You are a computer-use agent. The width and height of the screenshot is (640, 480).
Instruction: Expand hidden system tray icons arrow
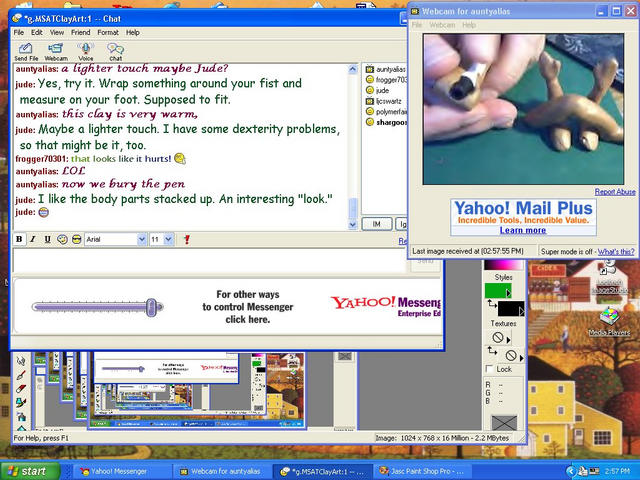[571, 471]
